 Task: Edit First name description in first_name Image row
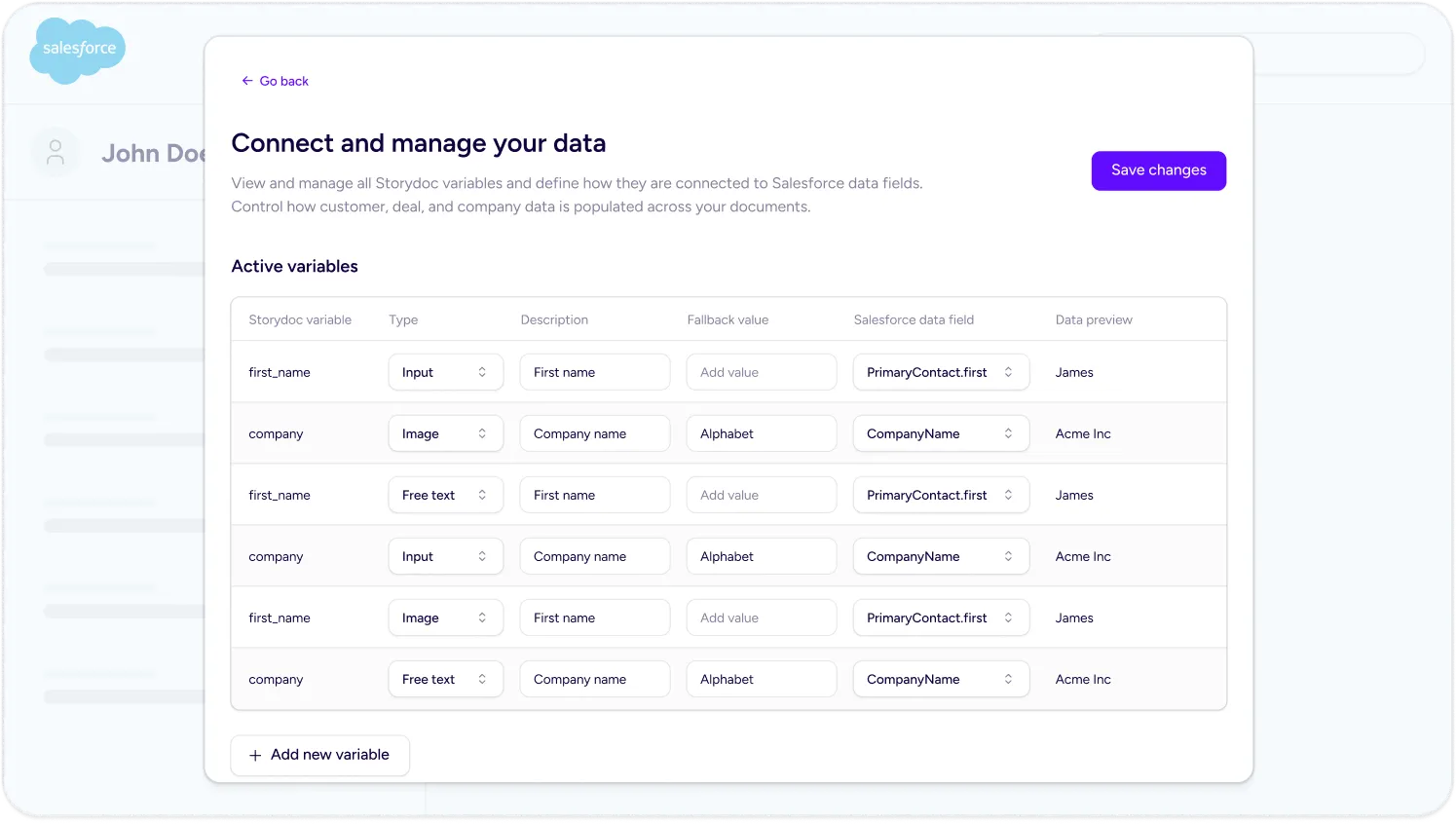click(595, 618)
